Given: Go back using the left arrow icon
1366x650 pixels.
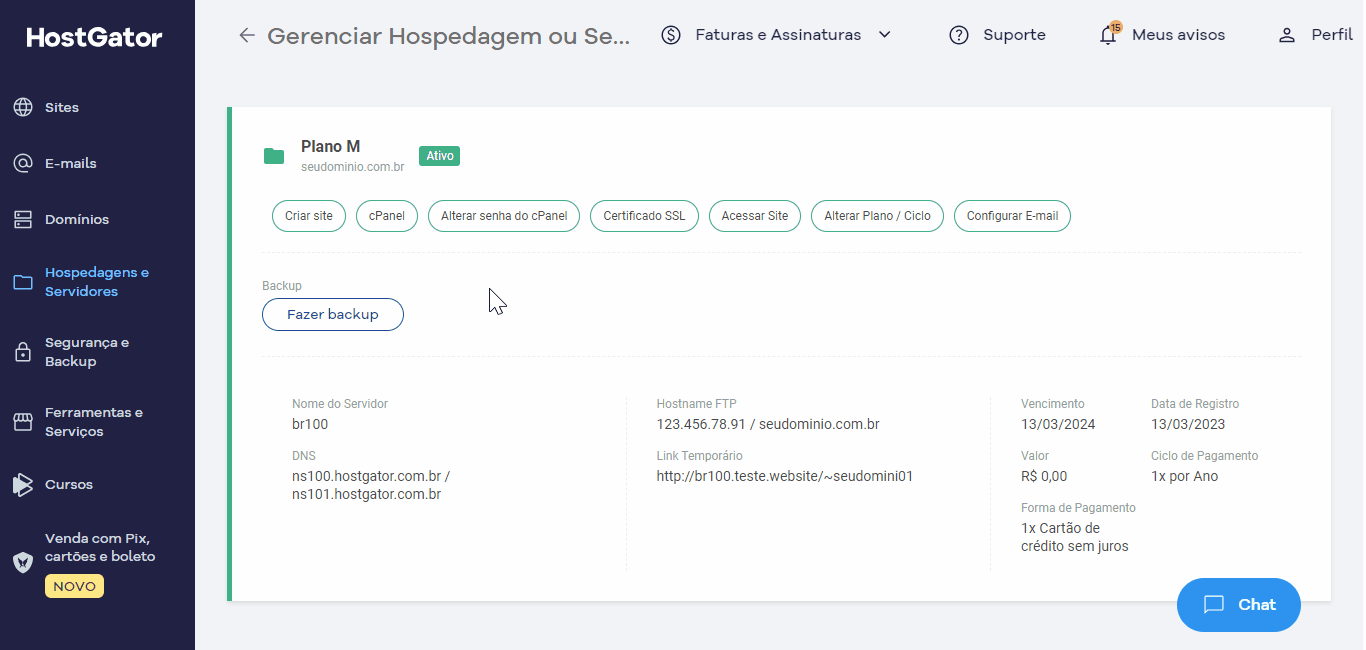Looking at the screenshot, I should 247,36.
